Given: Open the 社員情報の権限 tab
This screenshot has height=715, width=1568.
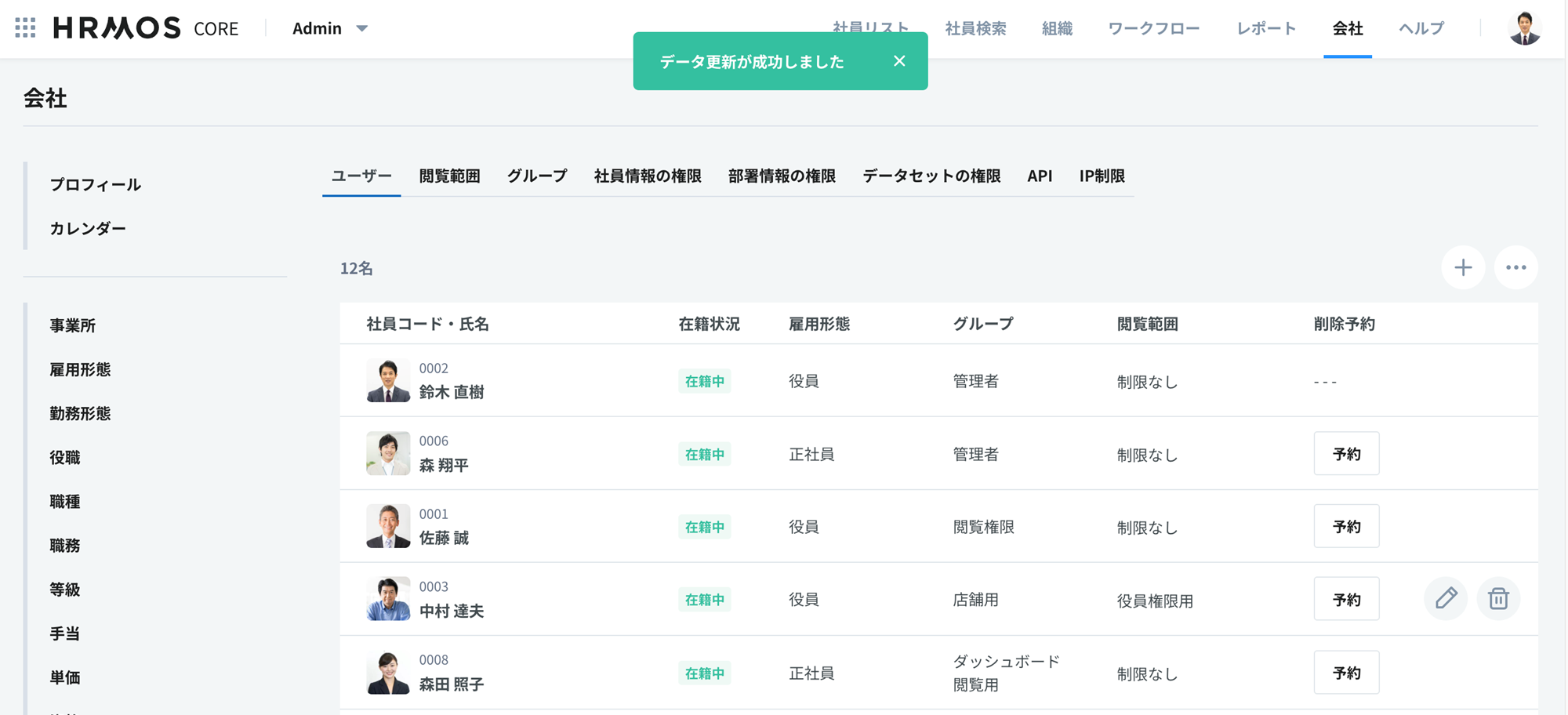Looking at the screenshot, I should (x=648, y=176).
